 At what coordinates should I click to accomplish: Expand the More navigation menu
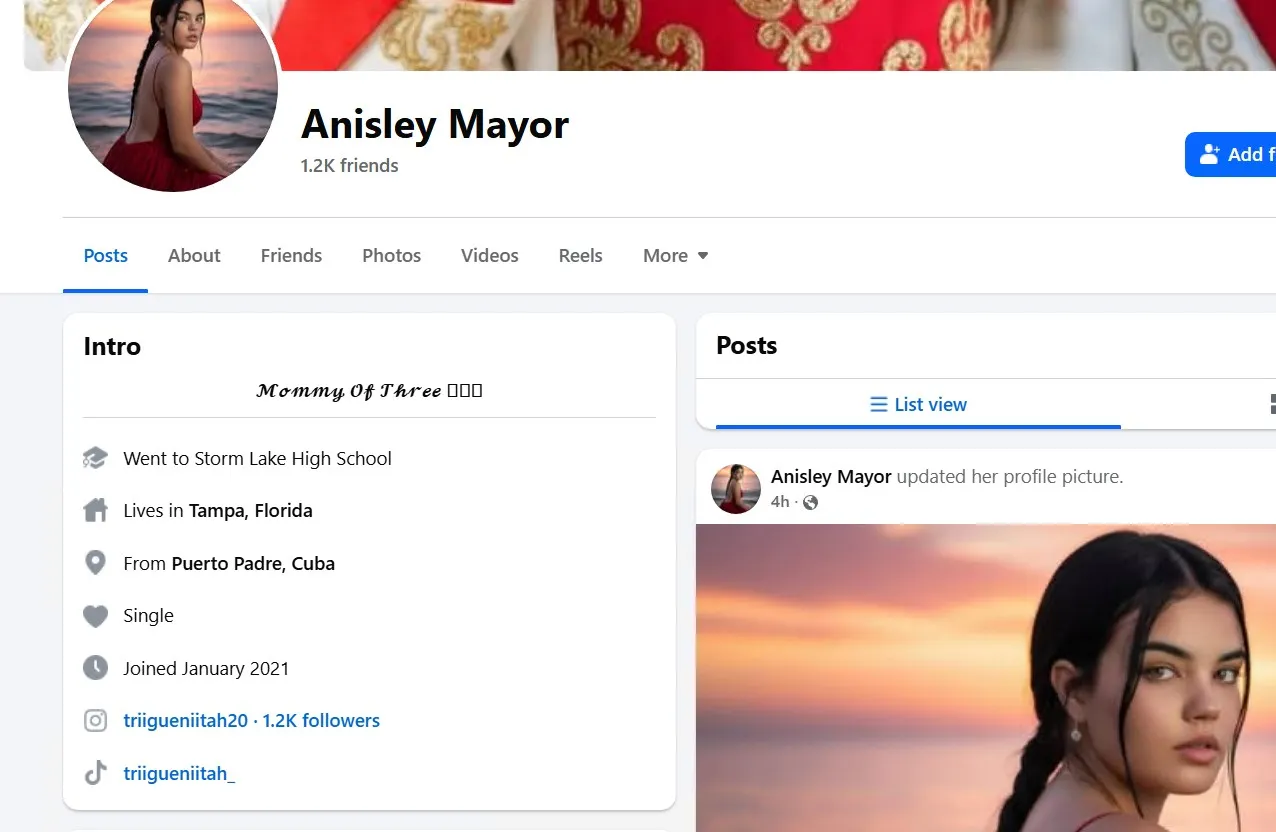[675, 255]
